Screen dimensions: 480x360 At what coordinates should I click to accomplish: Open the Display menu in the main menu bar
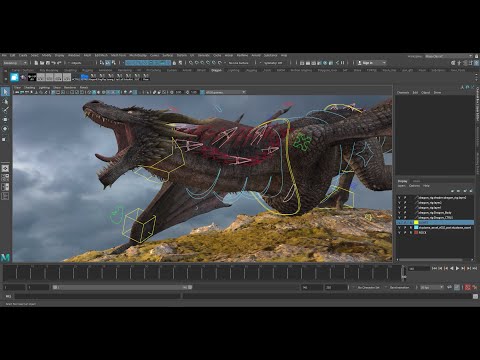(x=59, y=55)
